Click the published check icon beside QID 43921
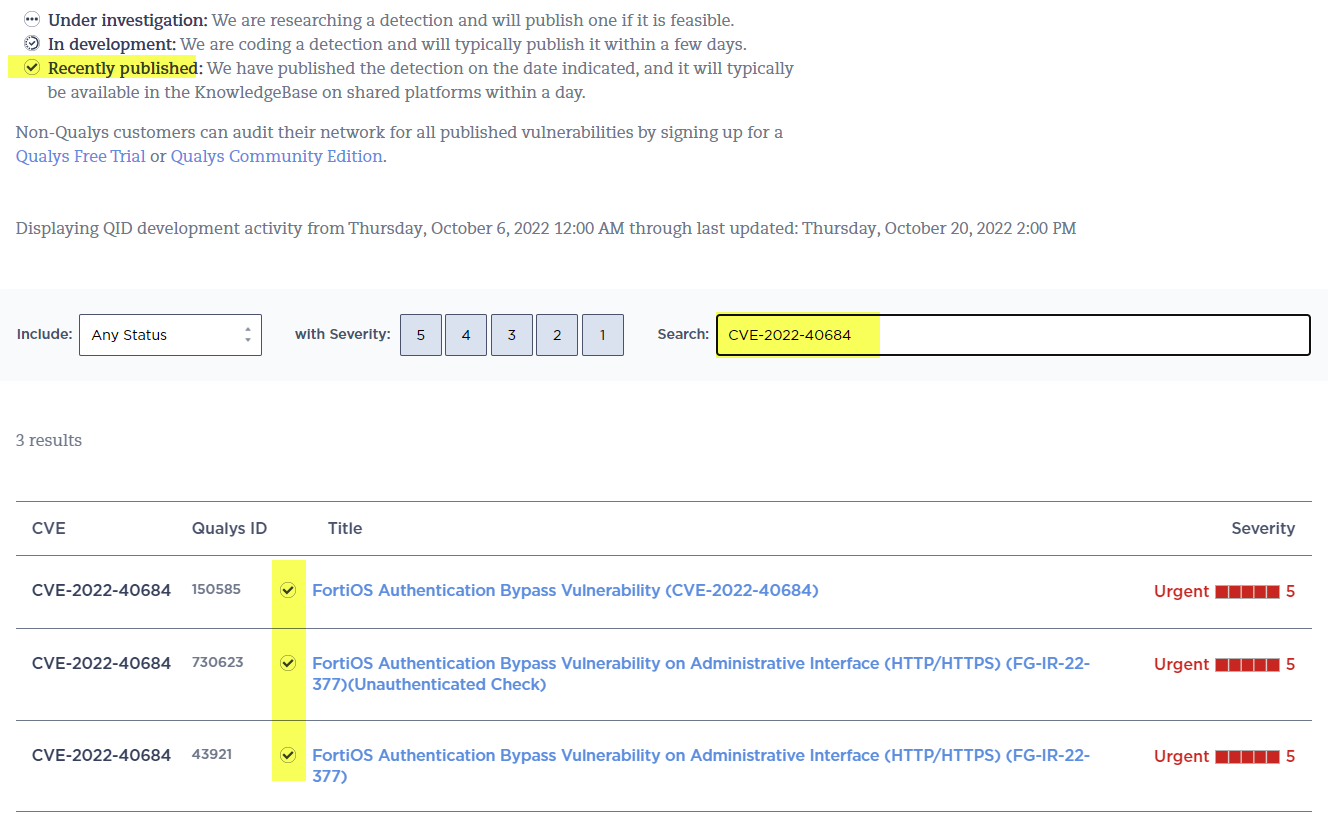Screen dimensions: 1336x834 point(288,755)
